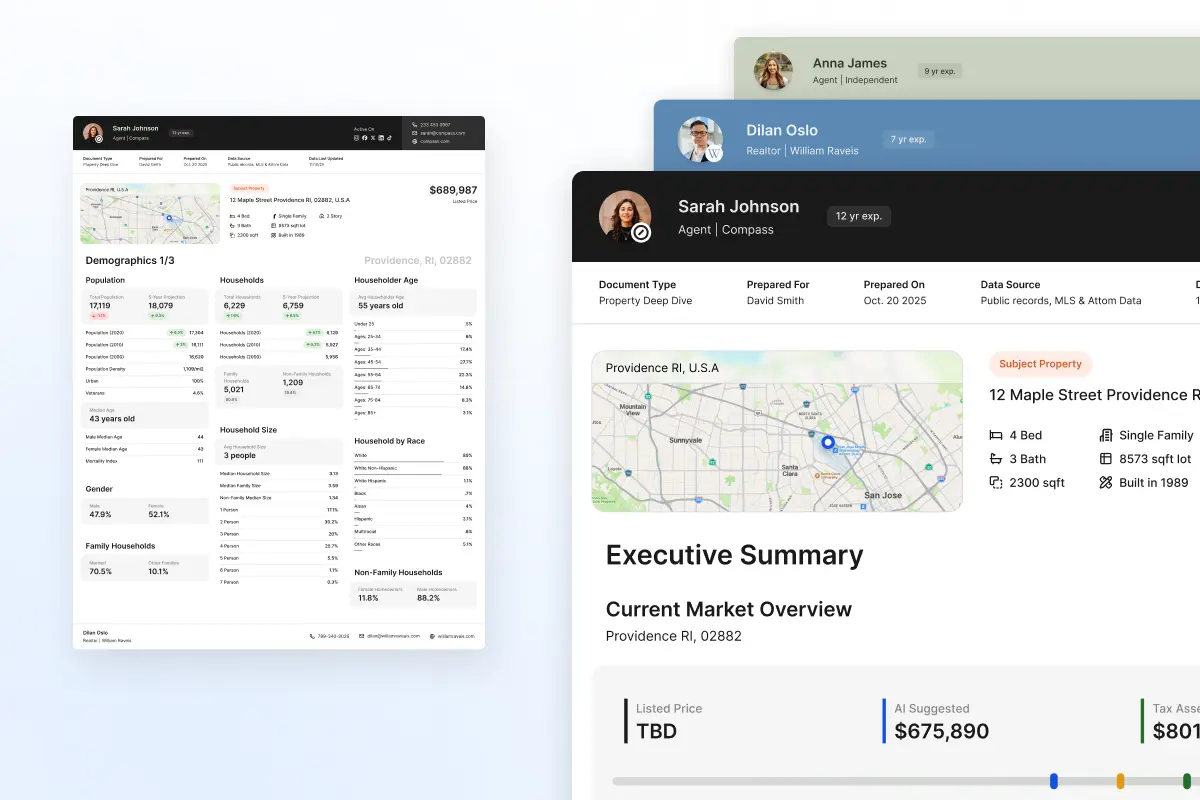This screenshot has height=800, width=1200.
Task: Click the bed icon beside 4 Bed
Action: [x=994, y=435]
